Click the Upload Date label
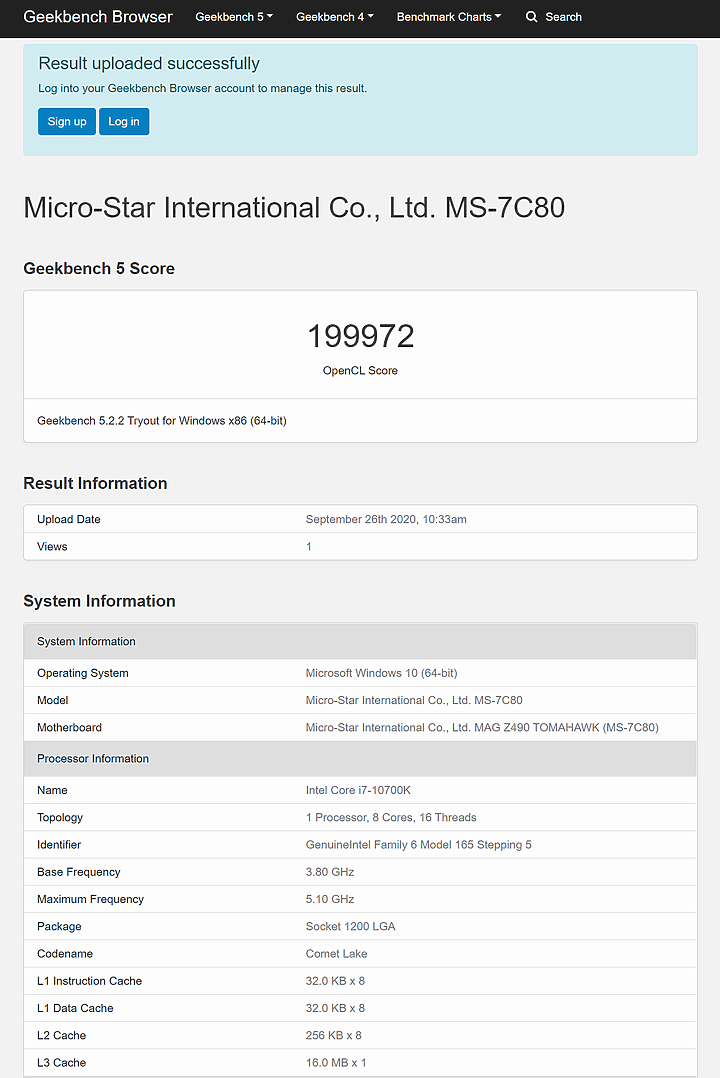This screenshot has height=1078, width=720. [x=69, y=519]
